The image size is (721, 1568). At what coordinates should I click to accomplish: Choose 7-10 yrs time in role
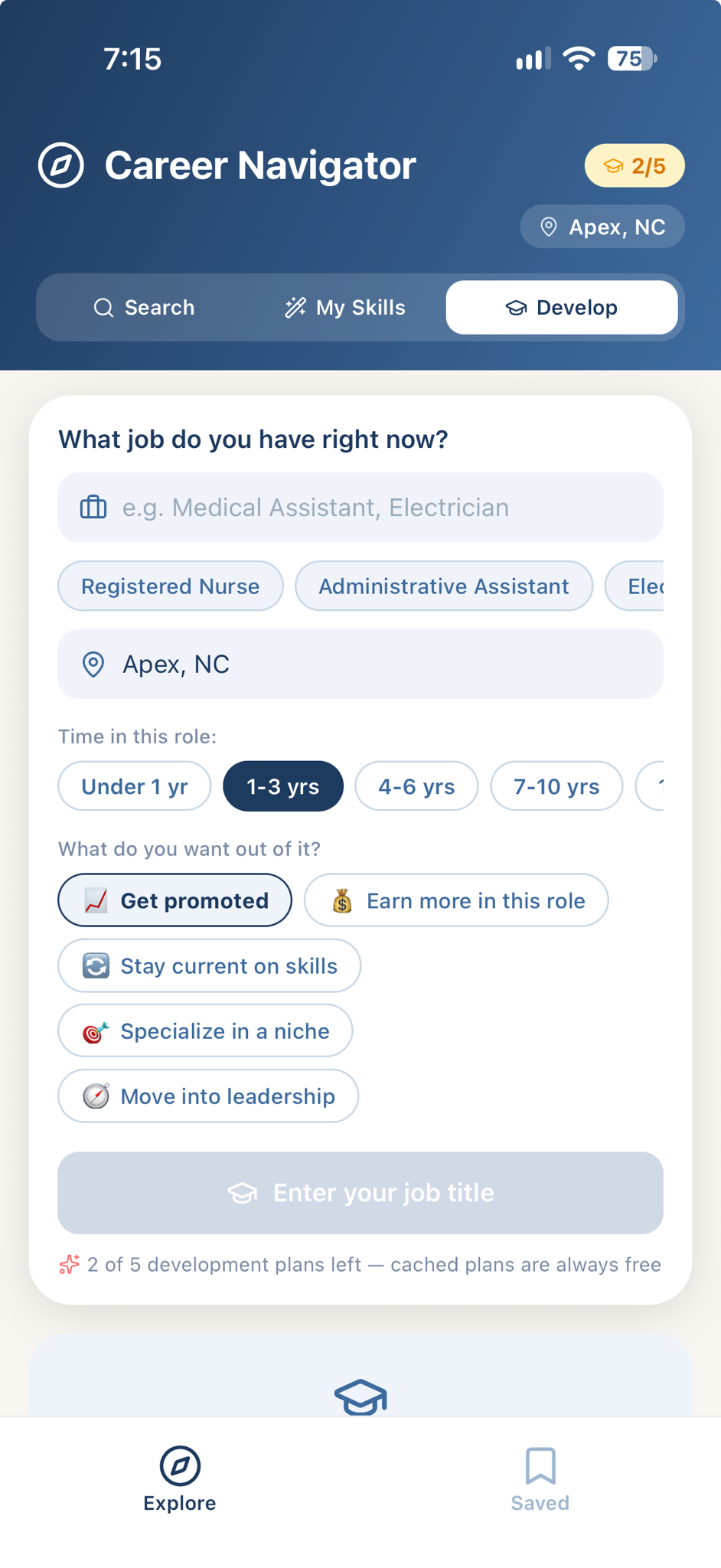coord(556,786)
